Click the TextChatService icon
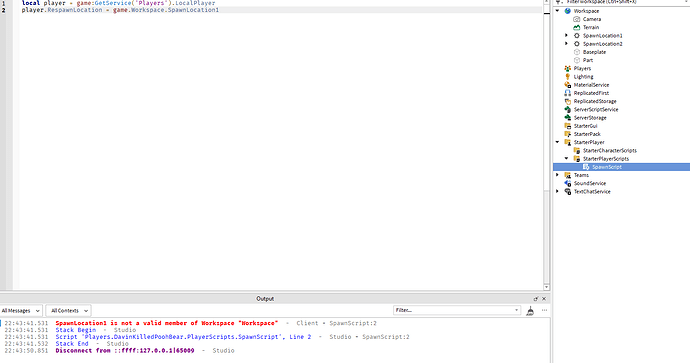This screenshot has height=363, width=690. 568,192
